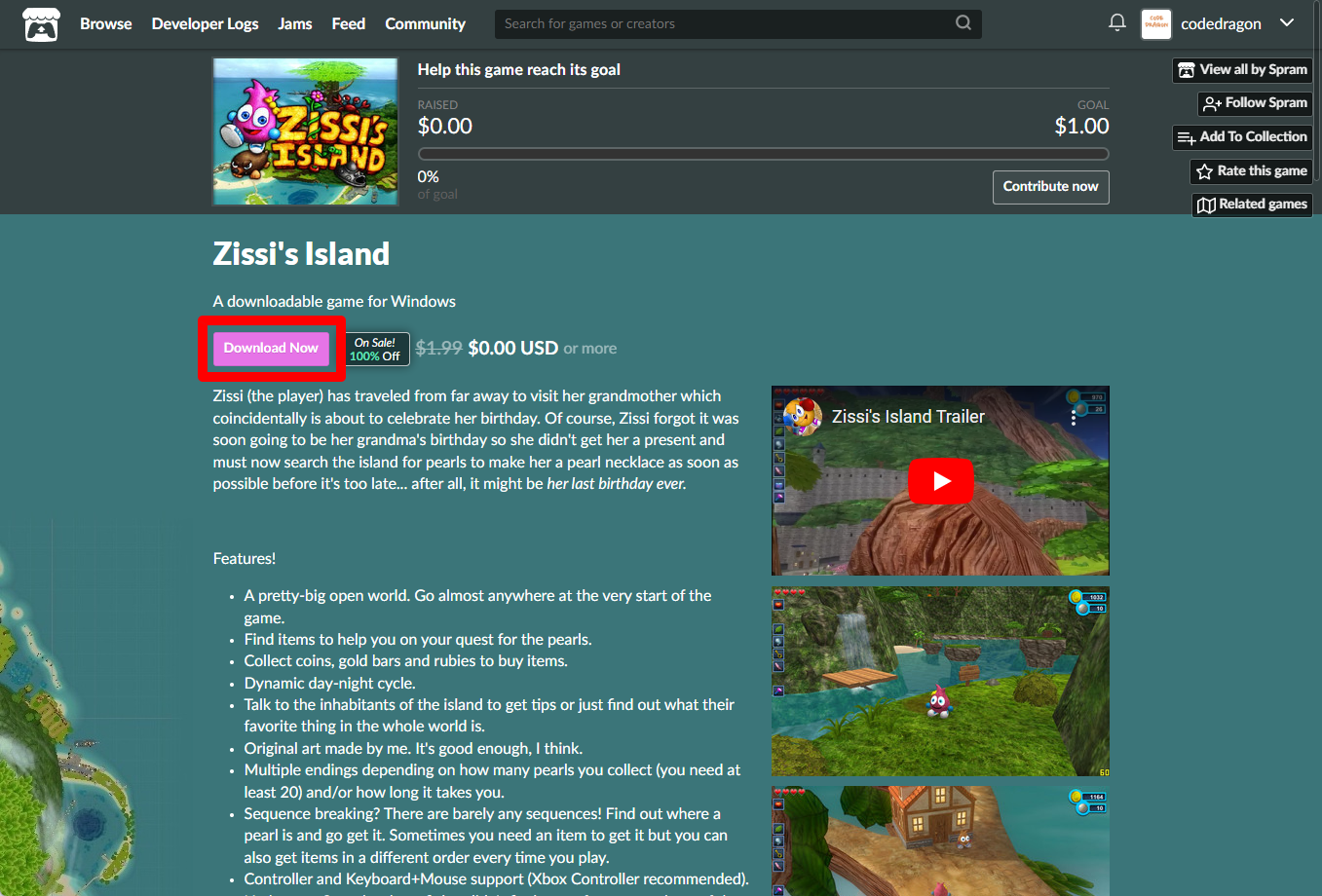The image size is (1322, 896).
Task: Click the On Sale 100% Off badge
Action: 376,350
